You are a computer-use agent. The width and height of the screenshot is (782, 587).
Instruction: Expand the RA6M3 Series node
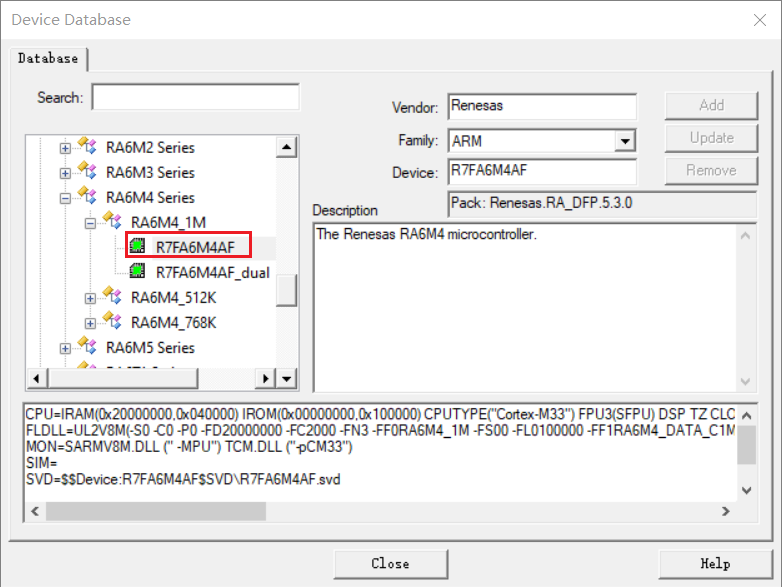pyautogui.click(x=65, y=173)
